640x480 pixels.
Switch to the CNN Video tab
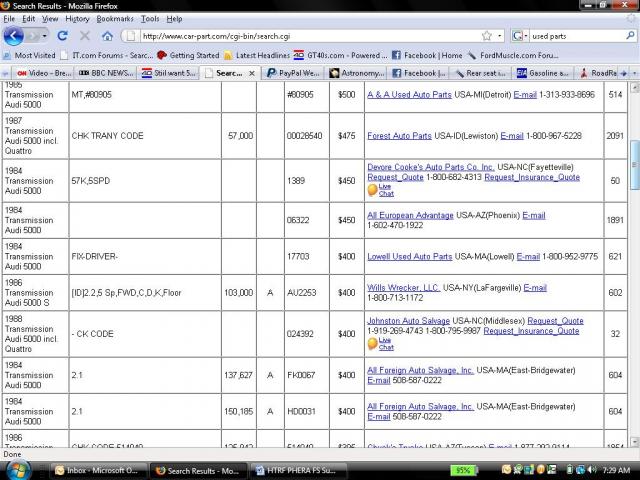tap(43, 73)
